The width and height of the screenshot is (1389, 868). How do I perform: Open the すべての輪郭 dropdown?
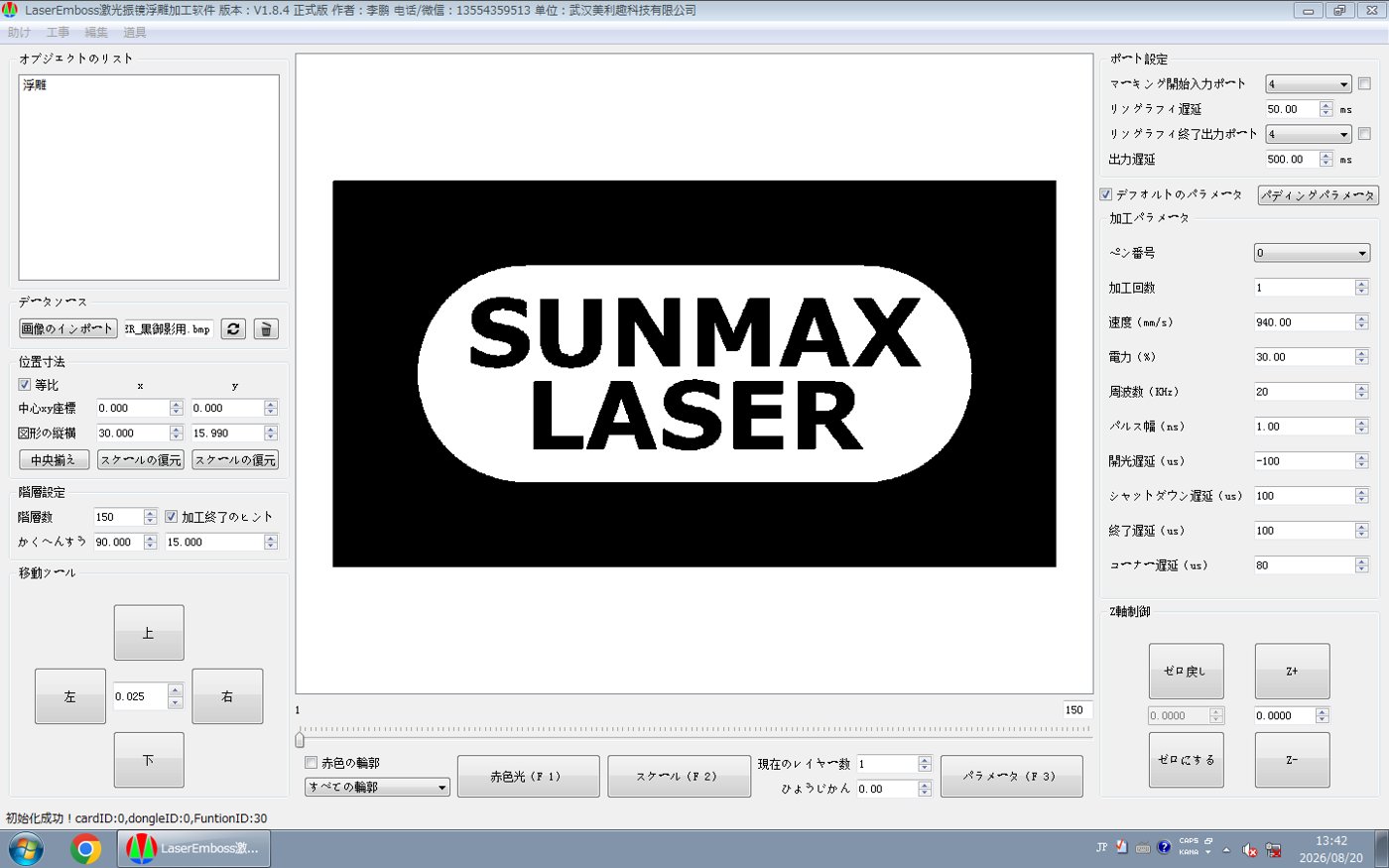377,787
